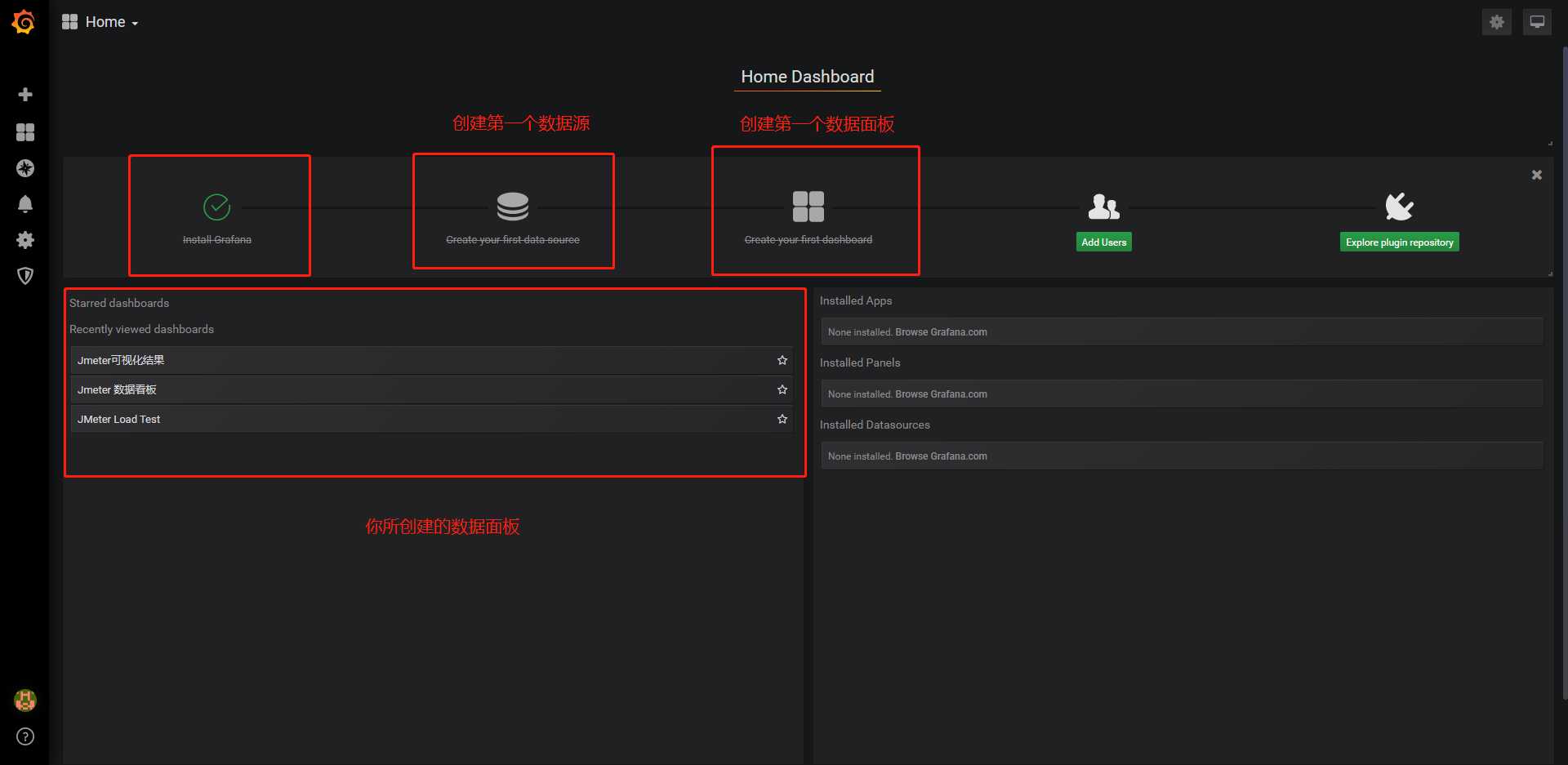Screen dimensions: 1568x765
Task: Click the Installed Apps heading
Action: tap(856, 300)
